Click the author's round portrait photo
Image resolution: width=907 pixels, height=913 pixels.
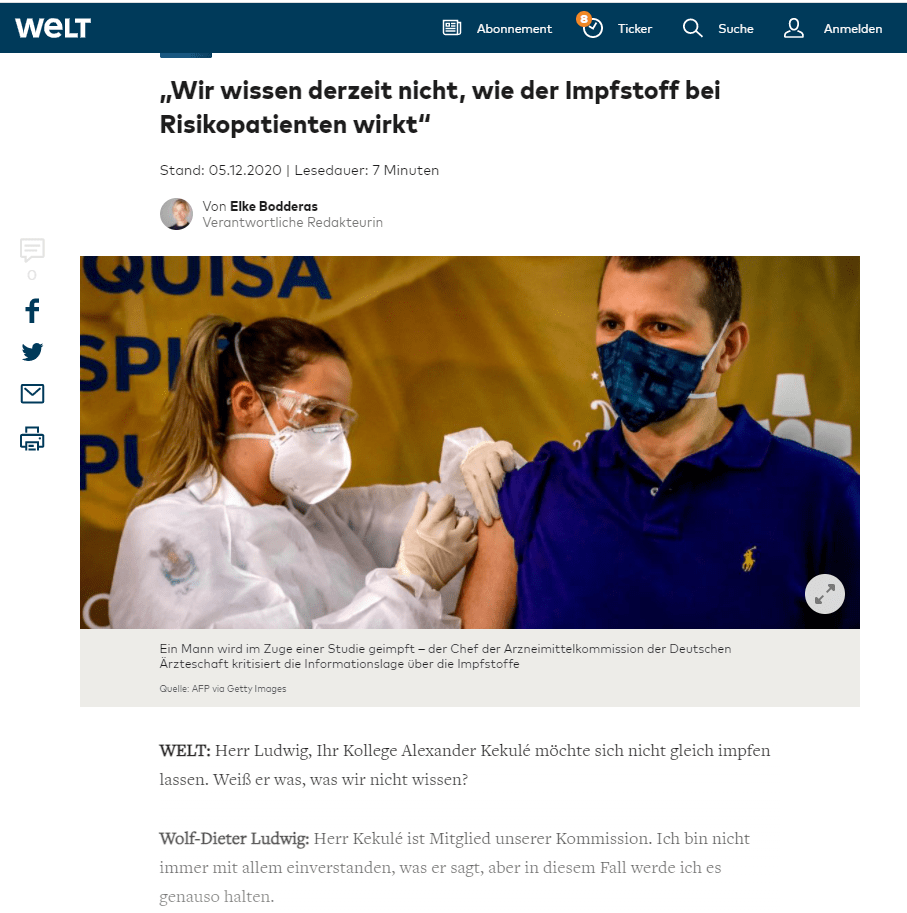click(176, 214)
